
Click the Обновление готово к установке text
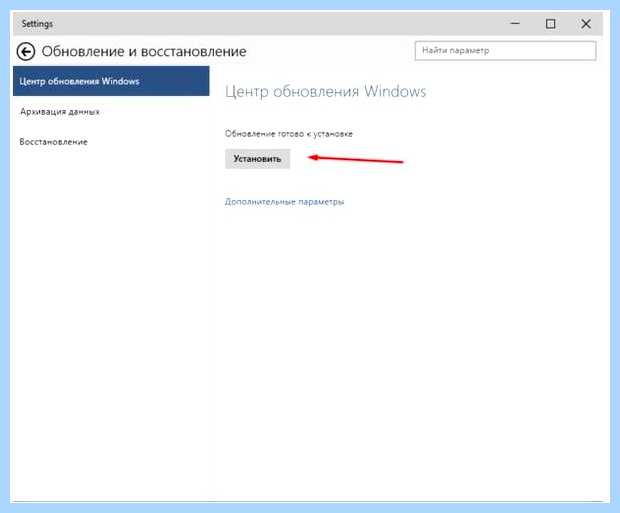(289, 134)
